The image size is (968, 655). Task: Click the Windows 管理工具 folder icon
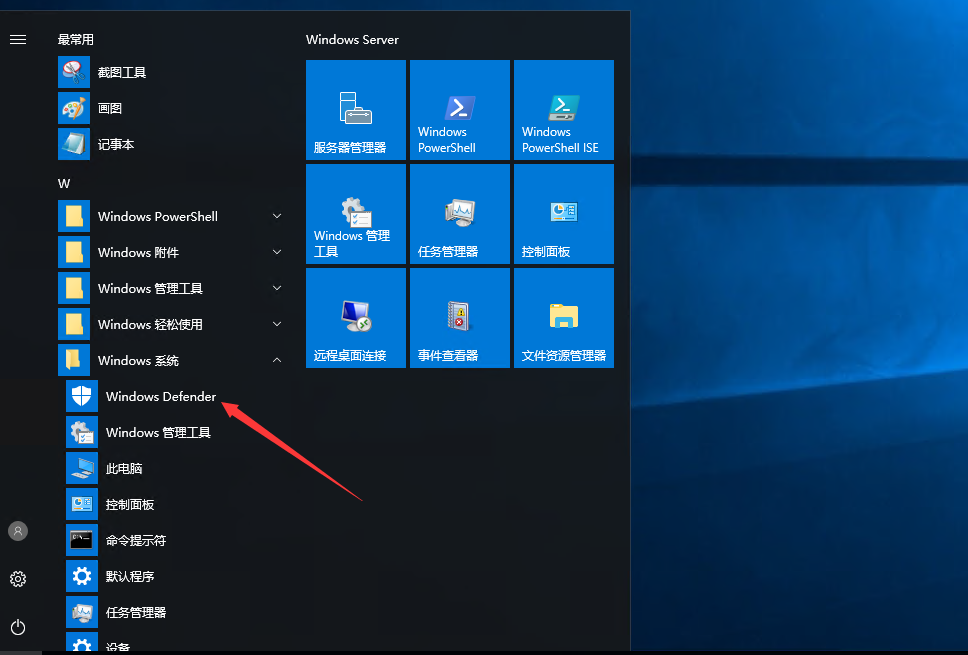point(74,288)
